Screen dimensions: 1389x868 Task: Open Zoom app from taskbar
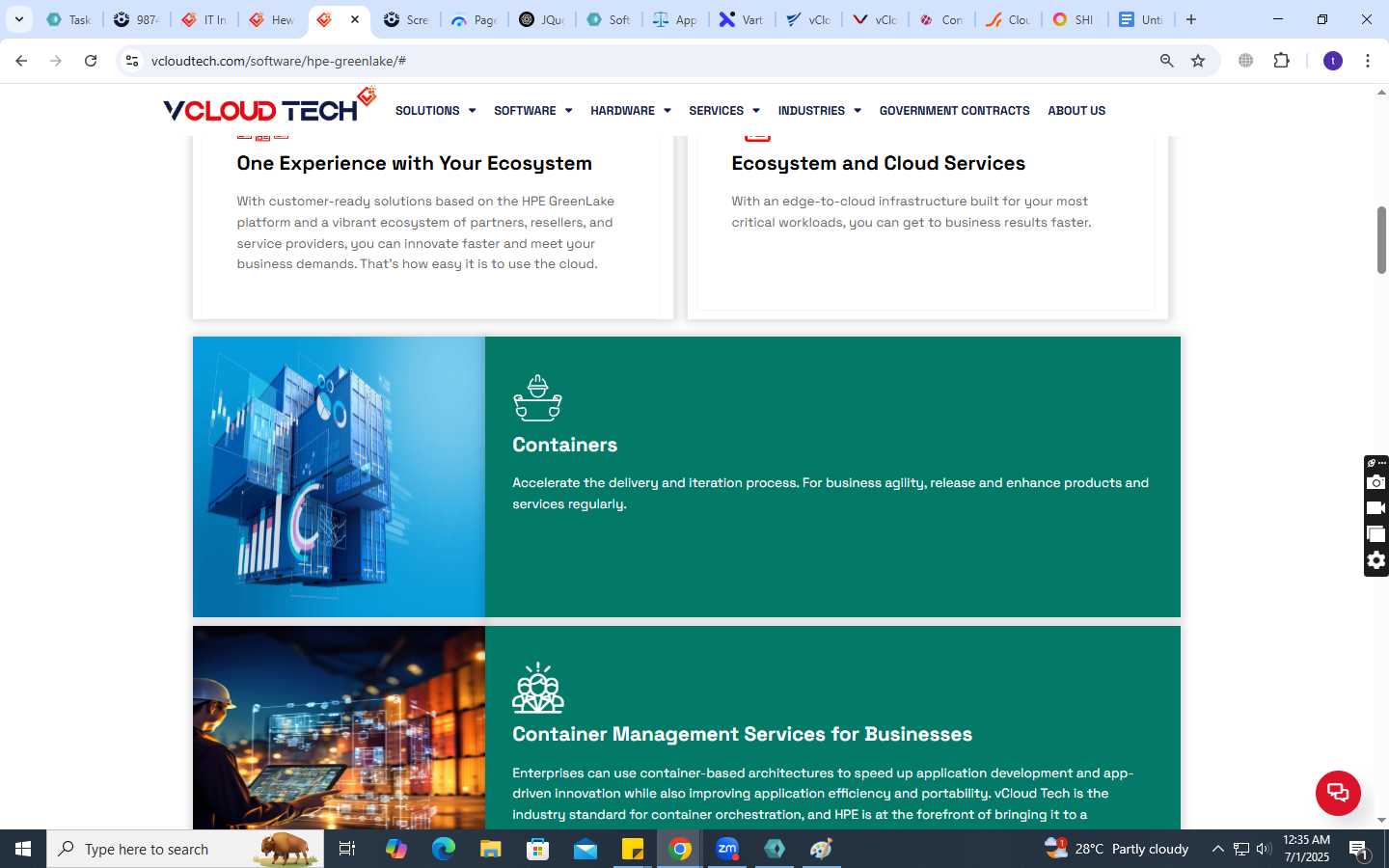pyautogui.click(x=727, y=849)
